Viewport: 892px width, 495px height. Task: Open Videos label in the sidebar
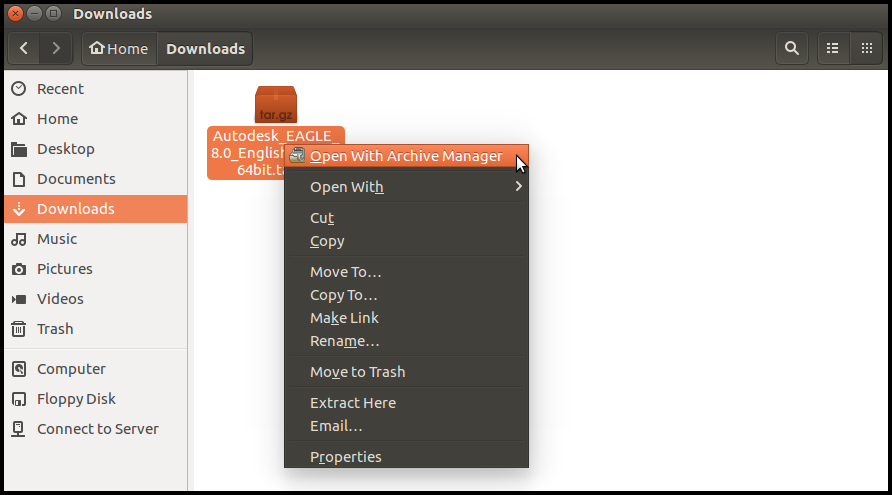60,299
